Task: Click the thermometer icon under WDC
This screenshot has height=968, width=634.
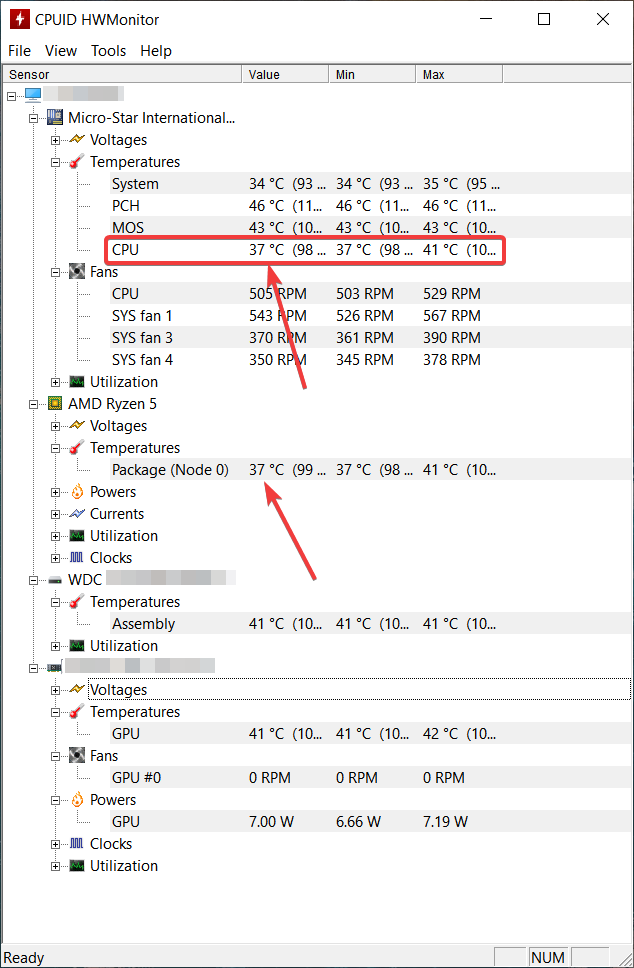Action: click(77, 601)
